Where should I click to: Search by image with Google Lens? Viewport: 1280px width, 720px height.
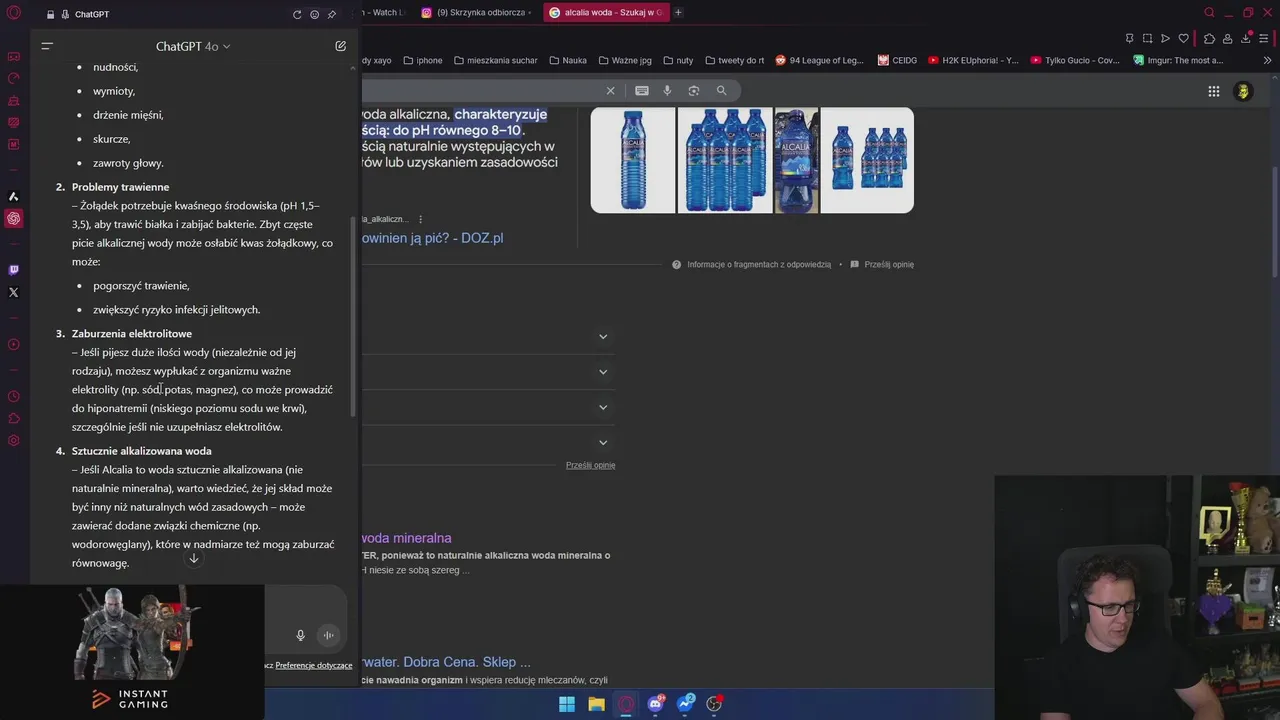coord(694,90)
